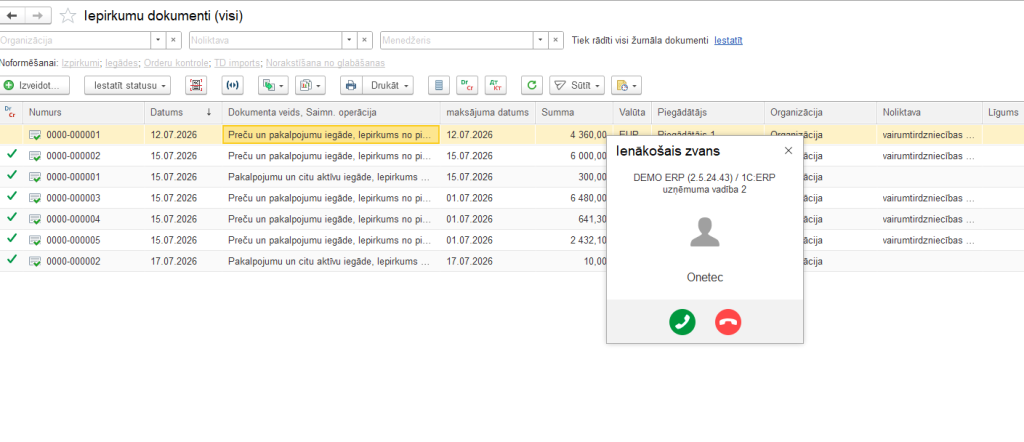
Task: Click the printer icon next to Drukāt
Action: (351, 85)
